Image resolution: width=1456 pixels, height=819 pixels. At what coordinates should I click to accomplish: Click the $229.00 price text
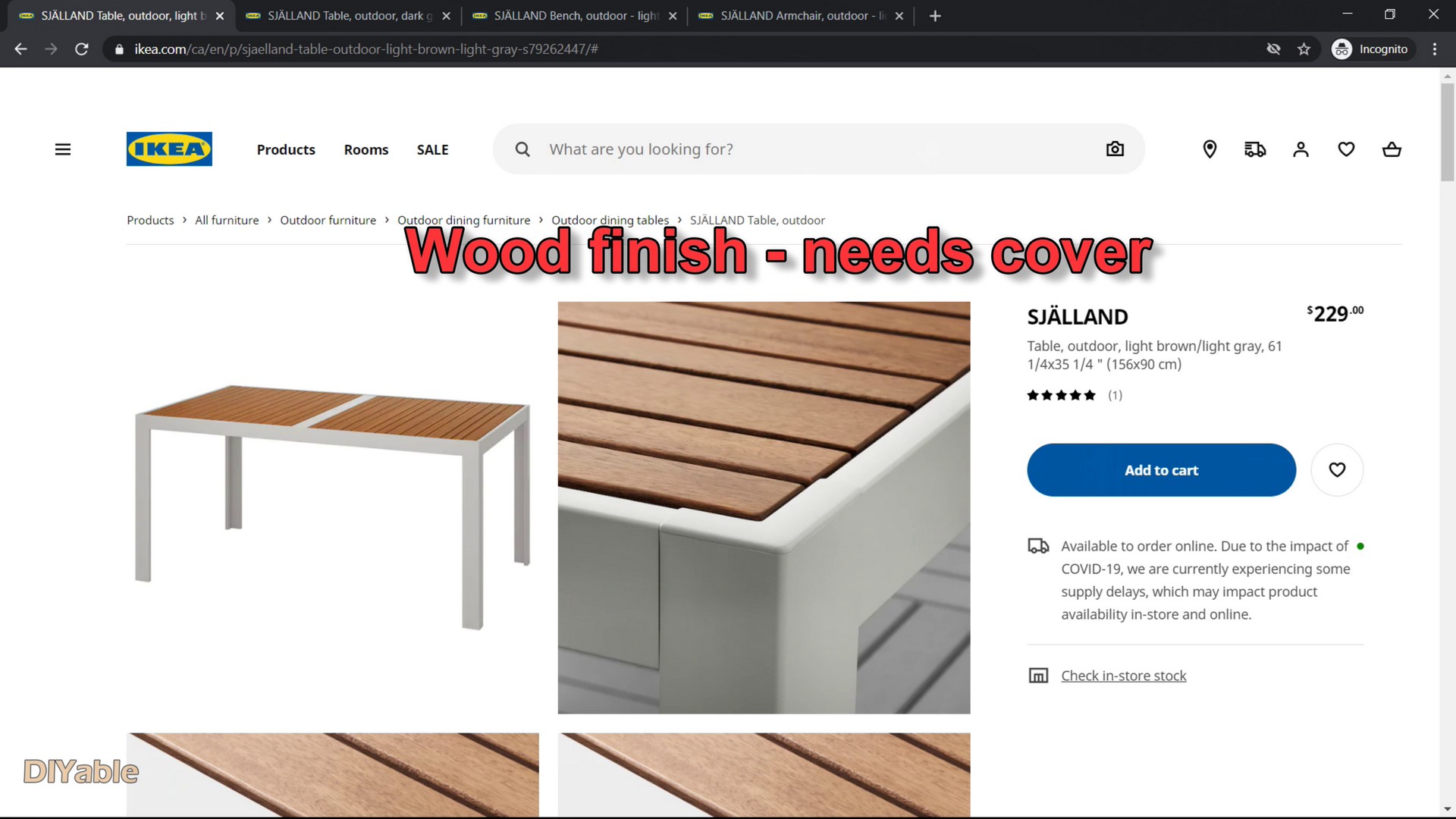(1335, 314)
